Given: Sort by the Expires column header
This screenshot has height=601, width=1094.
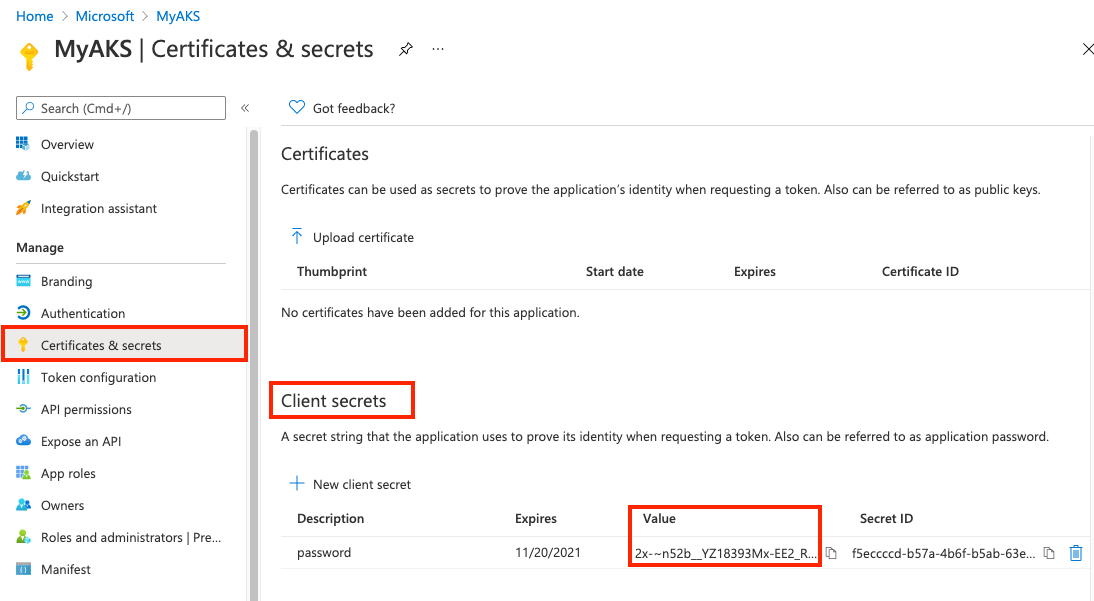Looking at the screenshot, I should (x=536, y=519).
